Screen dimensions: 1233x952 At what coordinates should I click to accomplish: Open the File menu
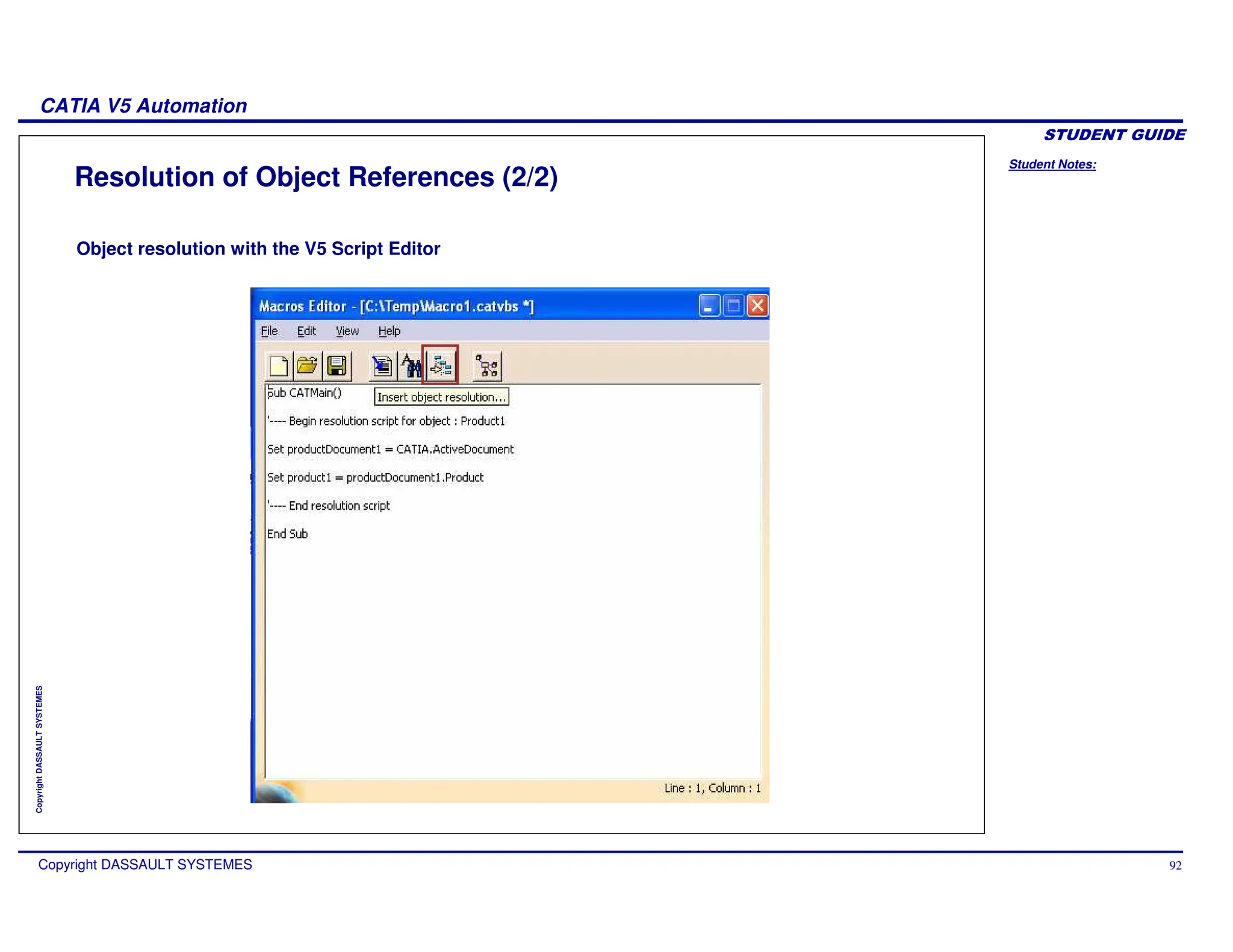coord(269,331)
